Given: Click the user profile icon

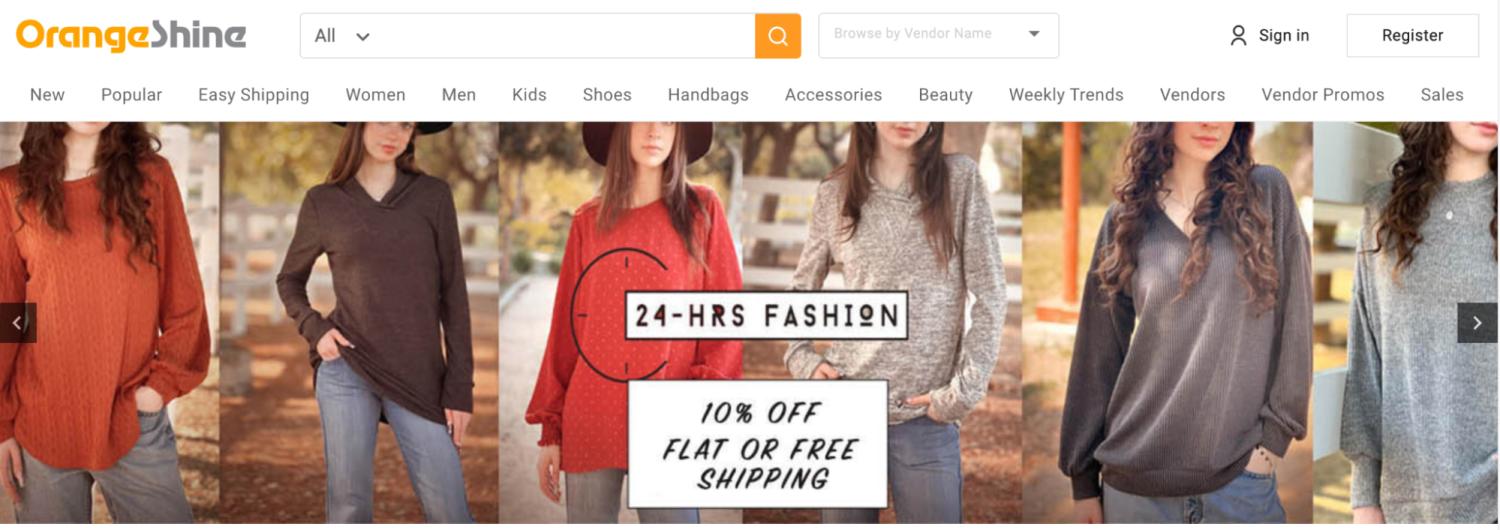Looking at the screenshot, I should 1238,36.
